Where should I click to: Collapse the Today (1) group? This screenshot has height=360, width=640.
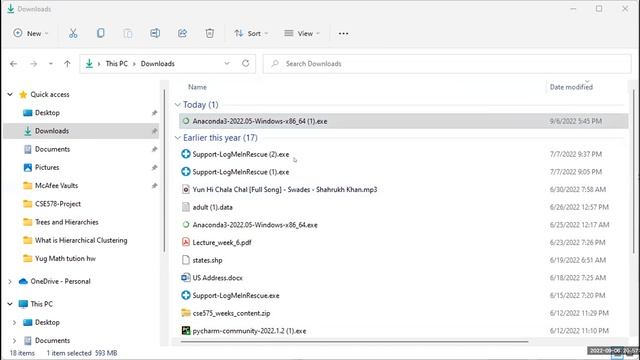(x=178, y=105)
